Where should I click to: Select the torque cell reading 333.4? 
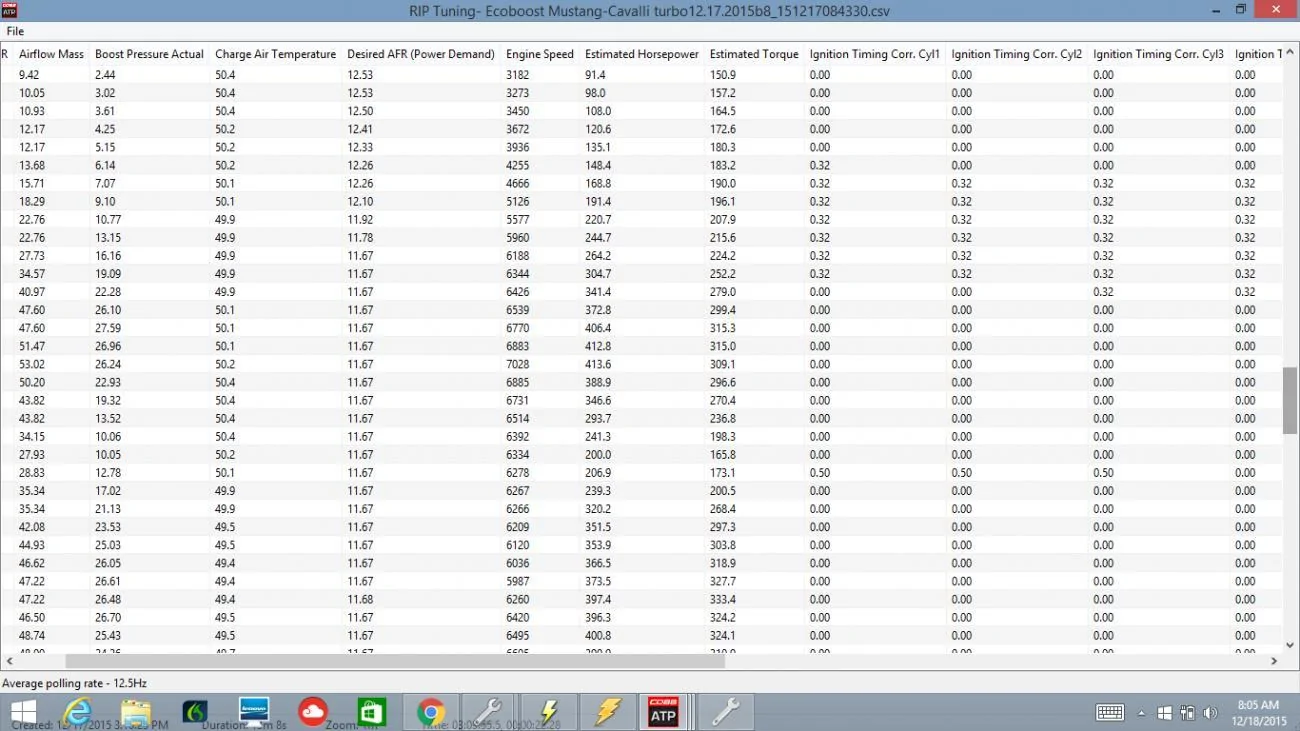[x=722, y=599]
